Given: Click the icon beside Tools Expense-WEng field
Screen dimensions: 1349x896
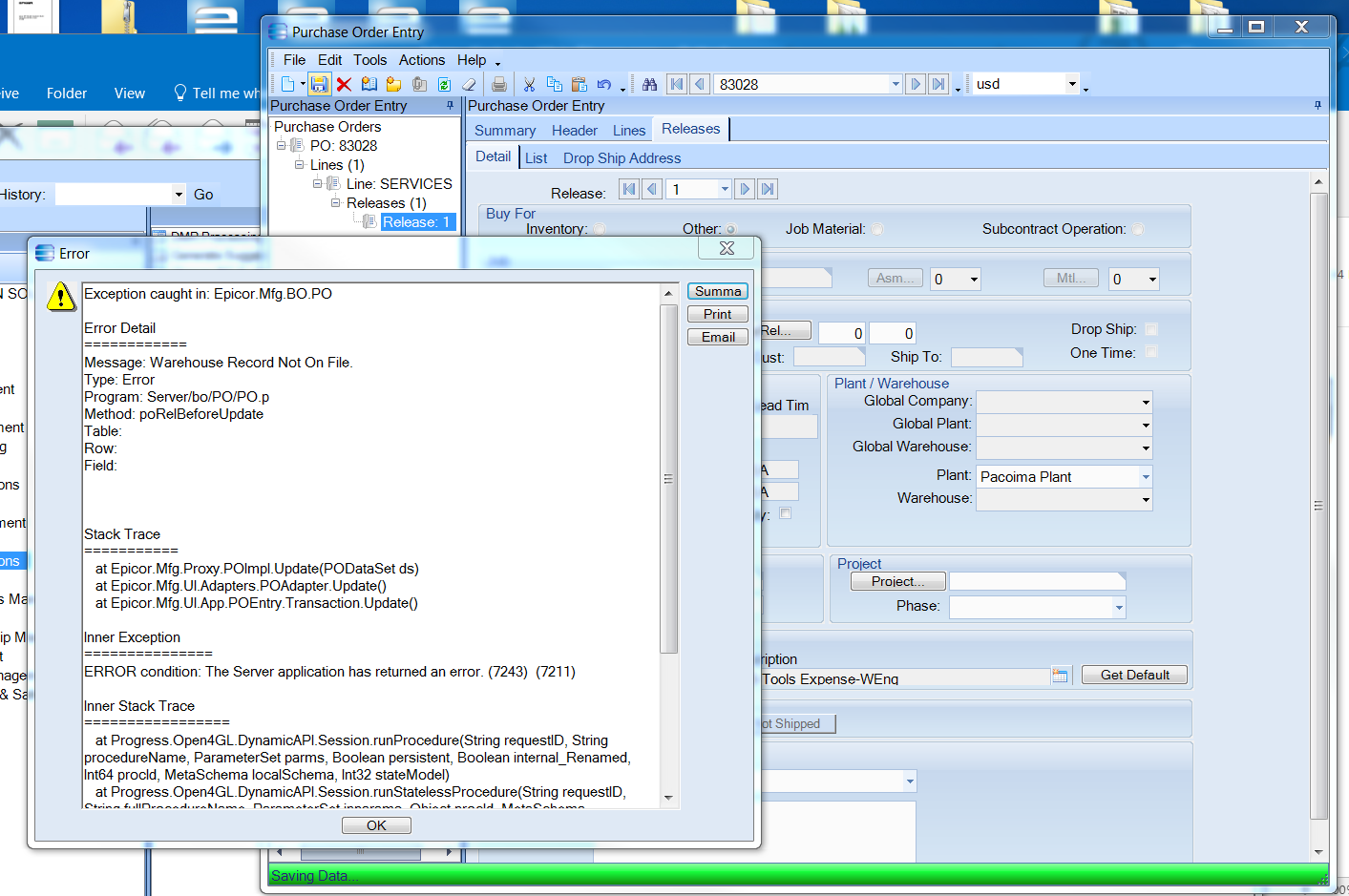Looking at the screenshot, I should [x=1060, y=675].
